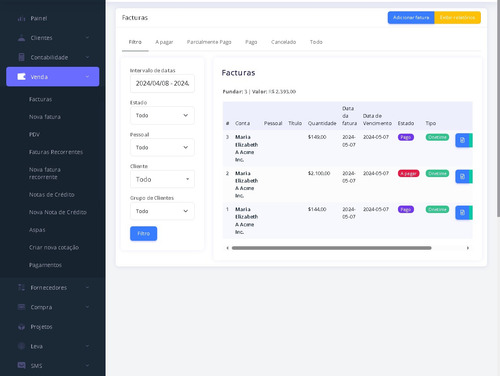Click the SMS message icon
The width and height of the screenshot is (500, 376).
click(x=21, y=365)
